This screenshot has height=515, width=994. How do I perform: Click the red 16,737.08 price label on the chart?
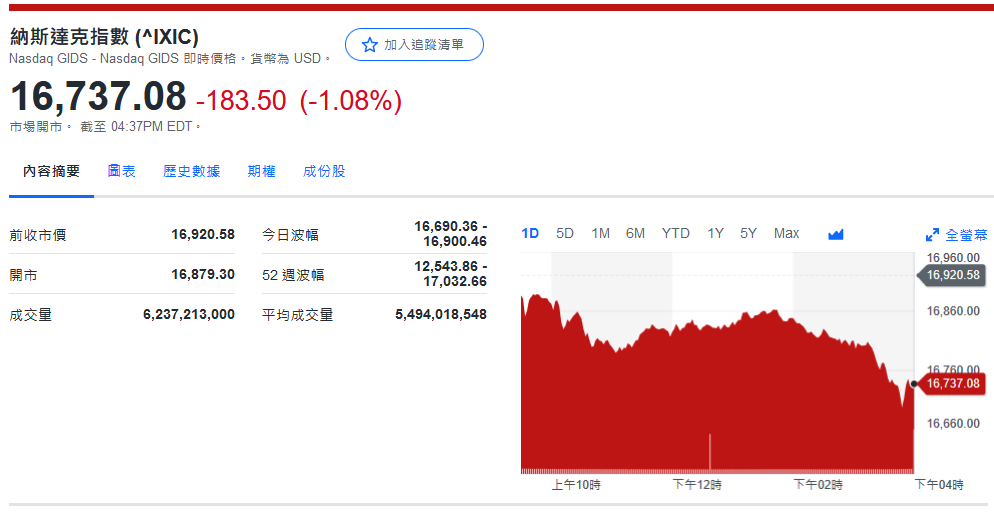(953, 383)
